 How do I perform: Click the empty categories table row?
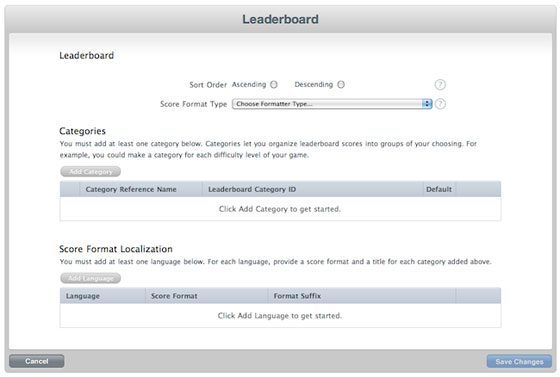(x=280, y=209)
